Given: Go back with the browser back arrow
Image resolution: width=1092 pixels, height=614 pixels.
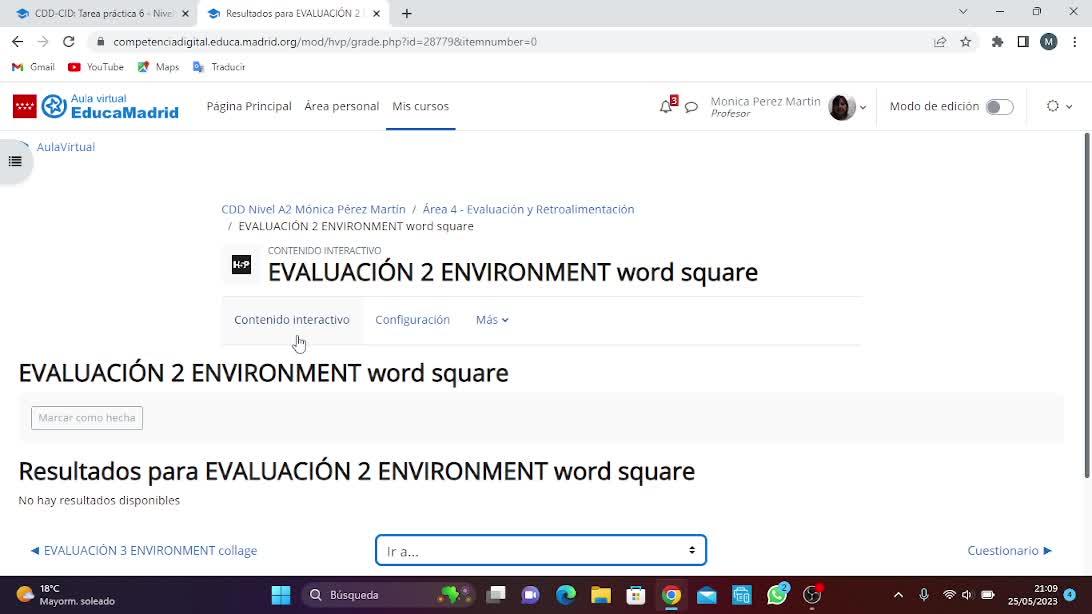Looking at the screenshot, I should coord(17,42).
